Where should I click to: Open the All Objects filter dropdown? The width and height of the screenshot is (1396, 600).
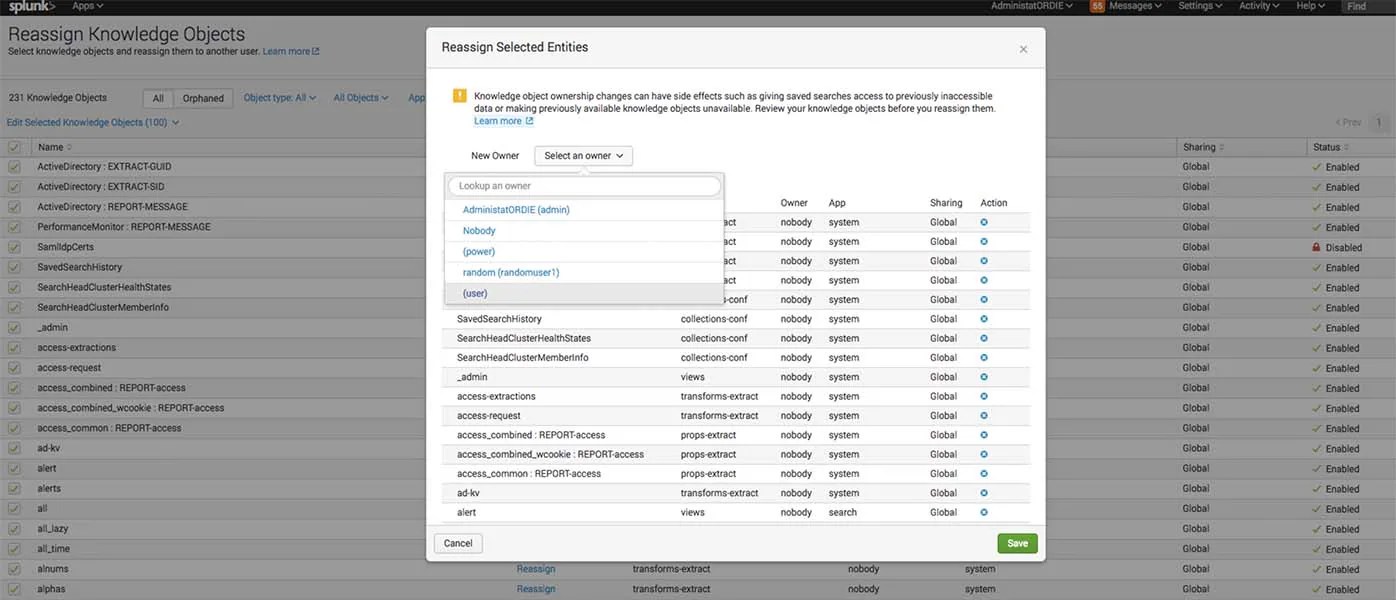(x=360, y=97)
